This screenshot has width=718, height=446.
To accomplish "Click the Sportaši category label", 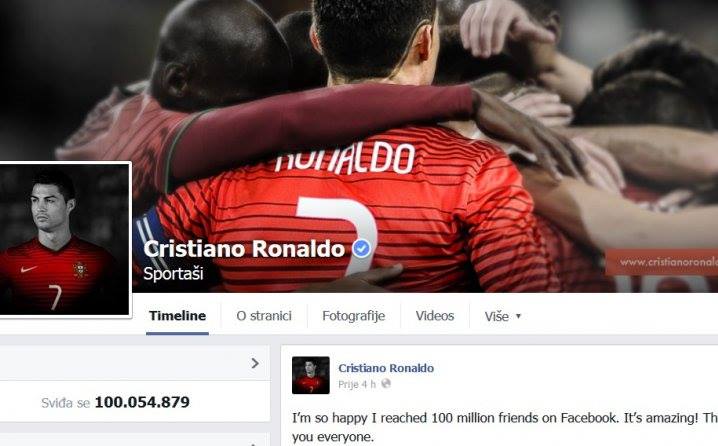I will click(173, 273).
